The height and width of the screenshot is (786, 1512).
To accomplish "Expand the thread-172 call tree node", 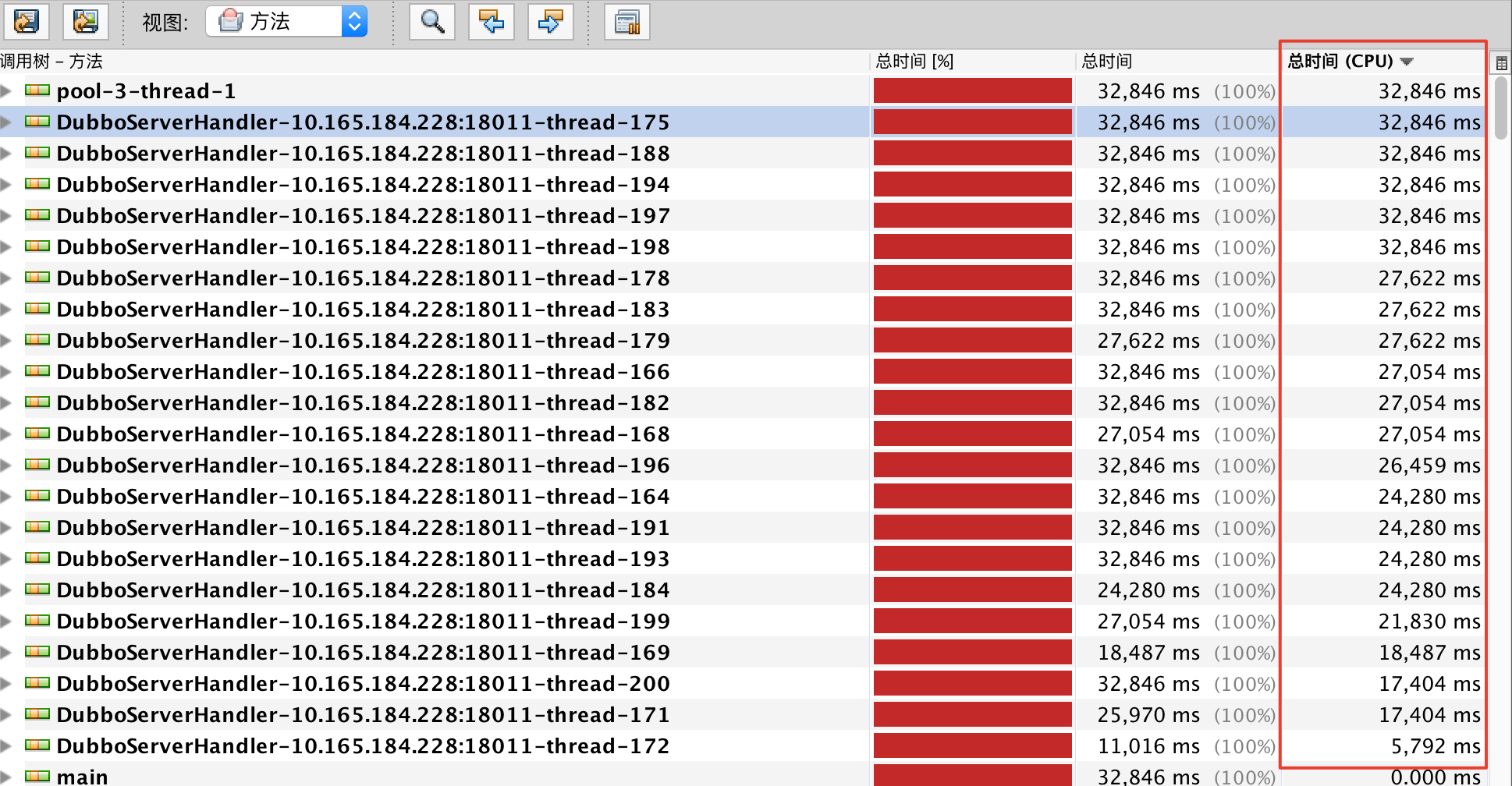I will (7, 745).
